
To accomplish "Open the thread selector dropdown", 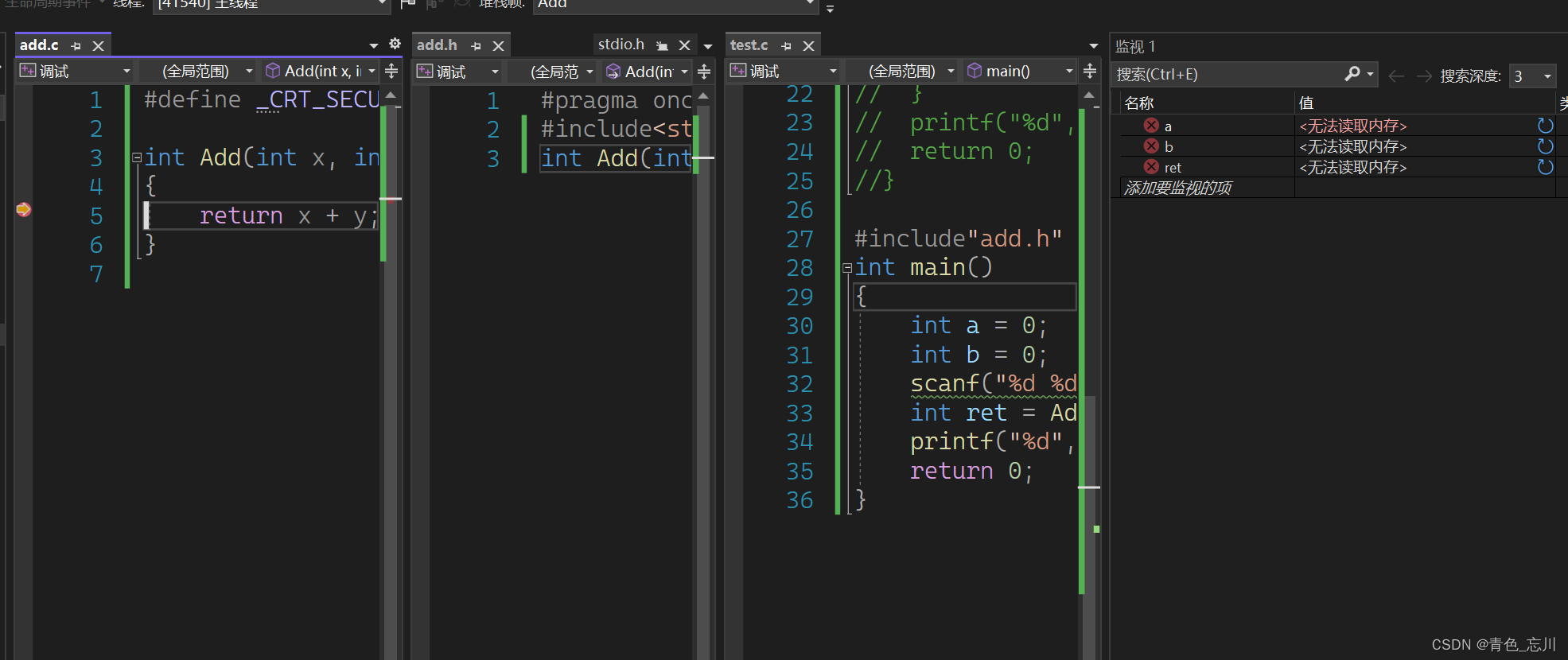I will (x=270, y=5).
